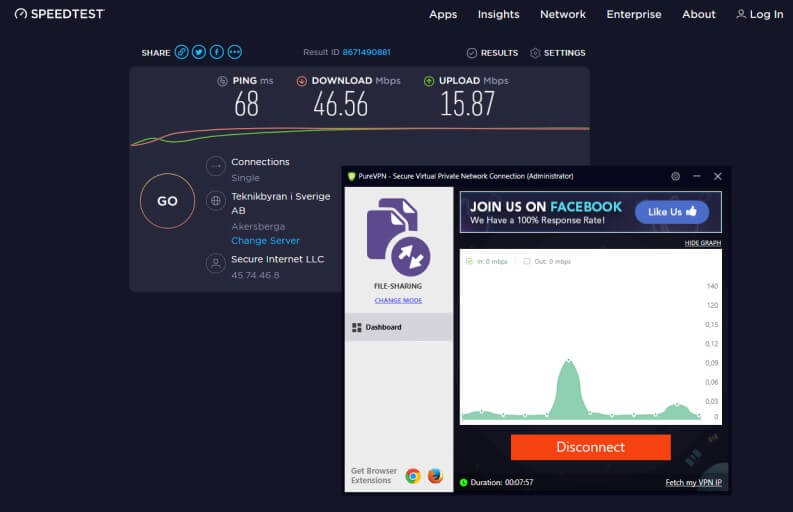The image size is (793, 512).
Task: Click the bandwidth graph peak
Action: pos(569,361)
